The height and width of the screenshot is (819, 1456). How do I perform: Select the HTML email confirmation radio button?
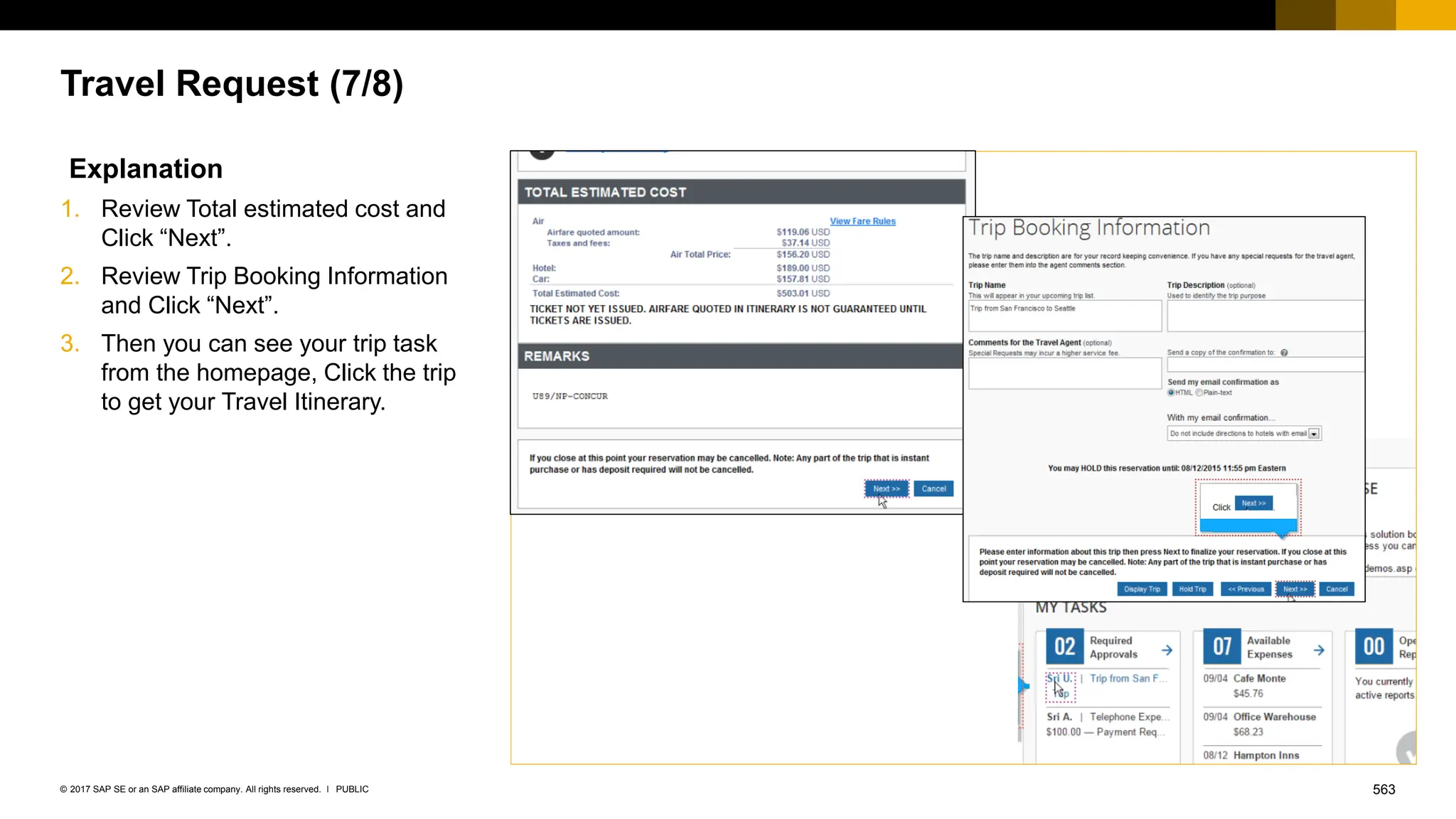click(1171, 392)
